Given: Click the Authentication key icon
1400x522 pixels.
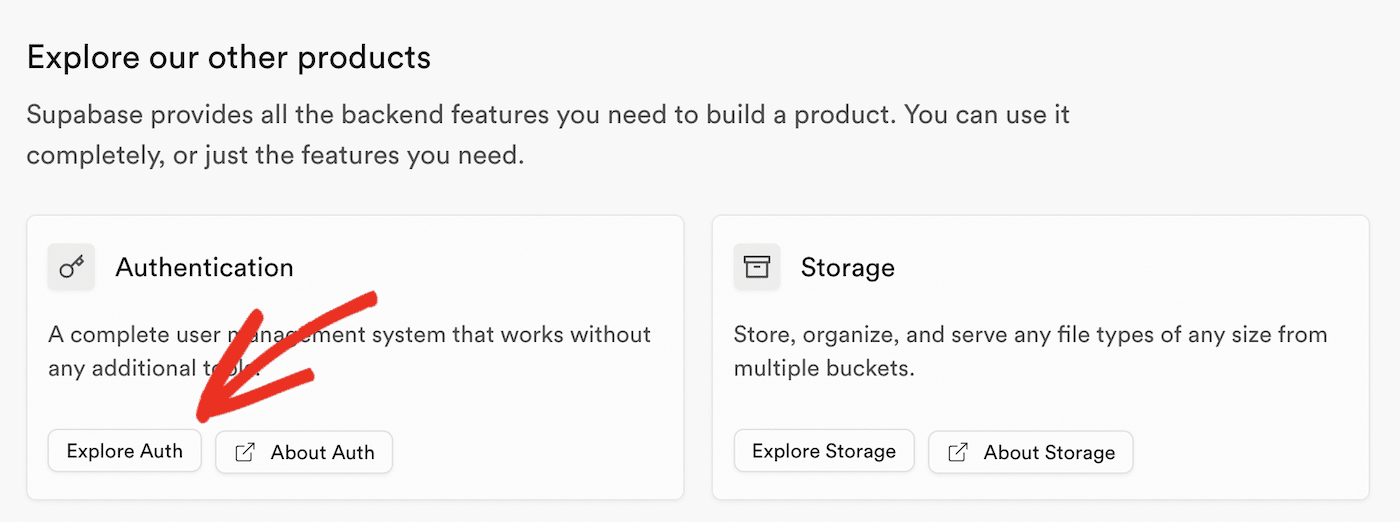Looking at the screenshot, I should [x=71, y=267].
